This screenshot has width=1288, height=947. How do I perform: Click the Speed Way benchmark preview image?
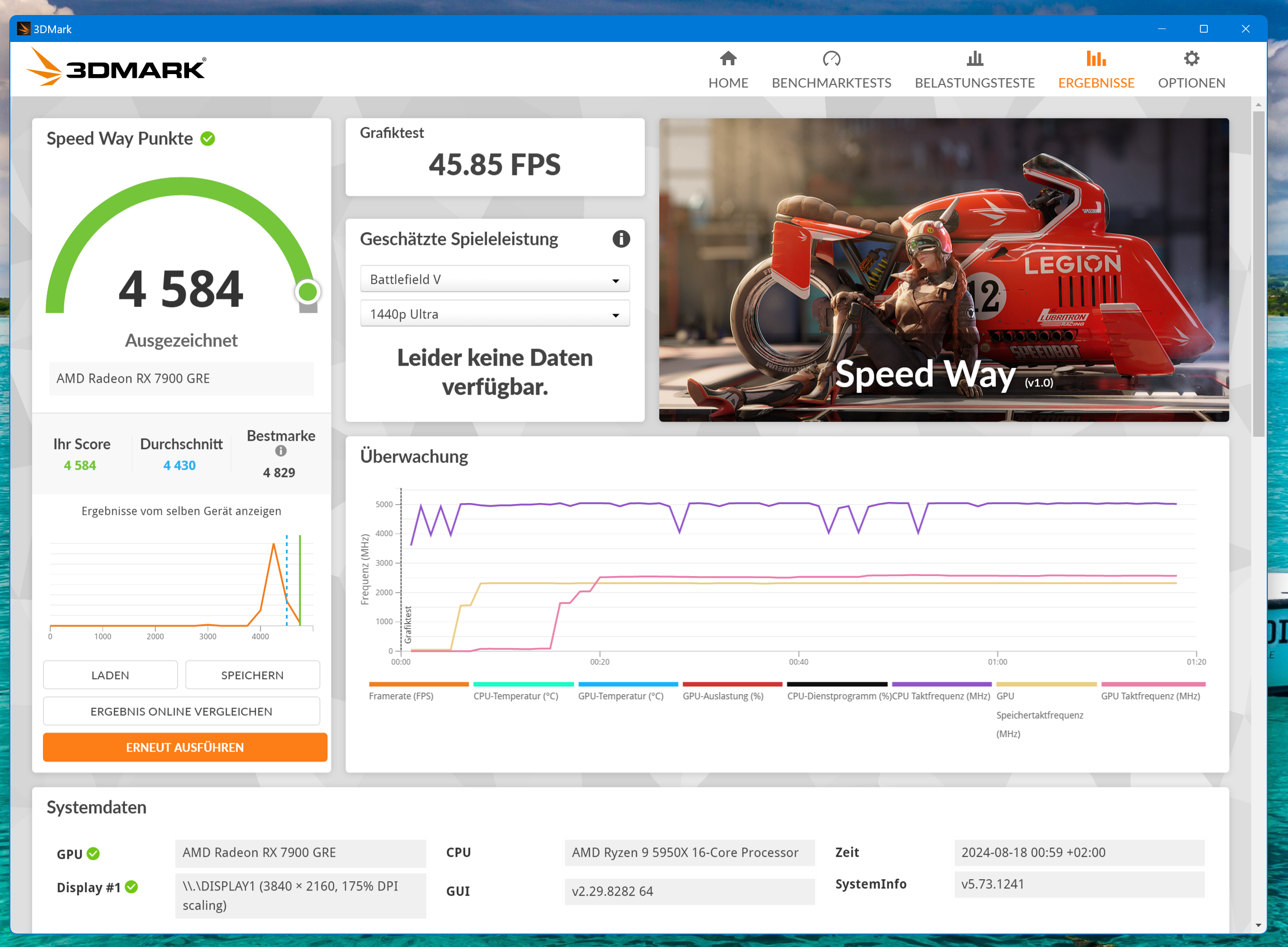pos(943,269)
